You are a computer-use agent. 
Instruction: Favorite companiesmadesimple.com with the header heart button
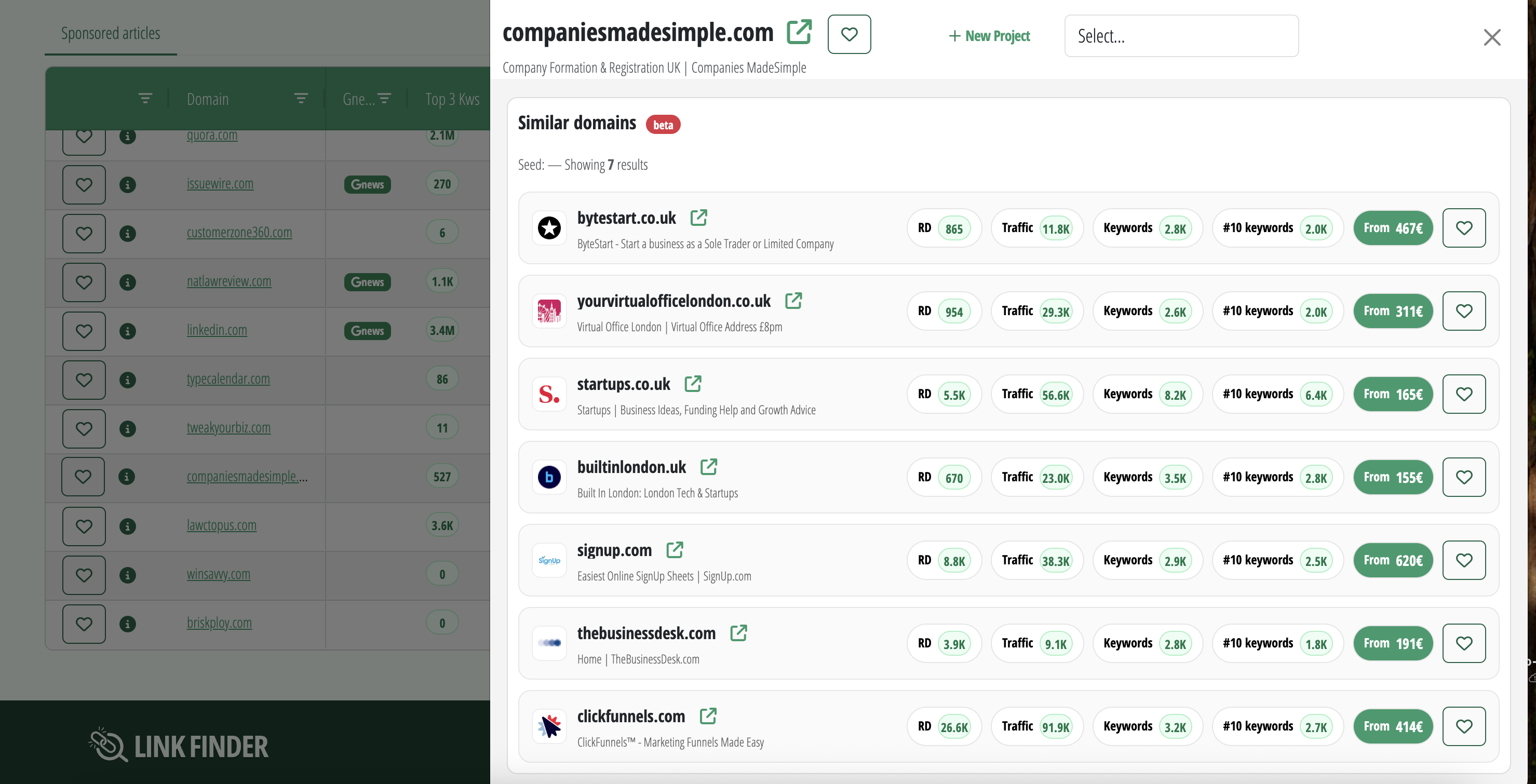849,35
